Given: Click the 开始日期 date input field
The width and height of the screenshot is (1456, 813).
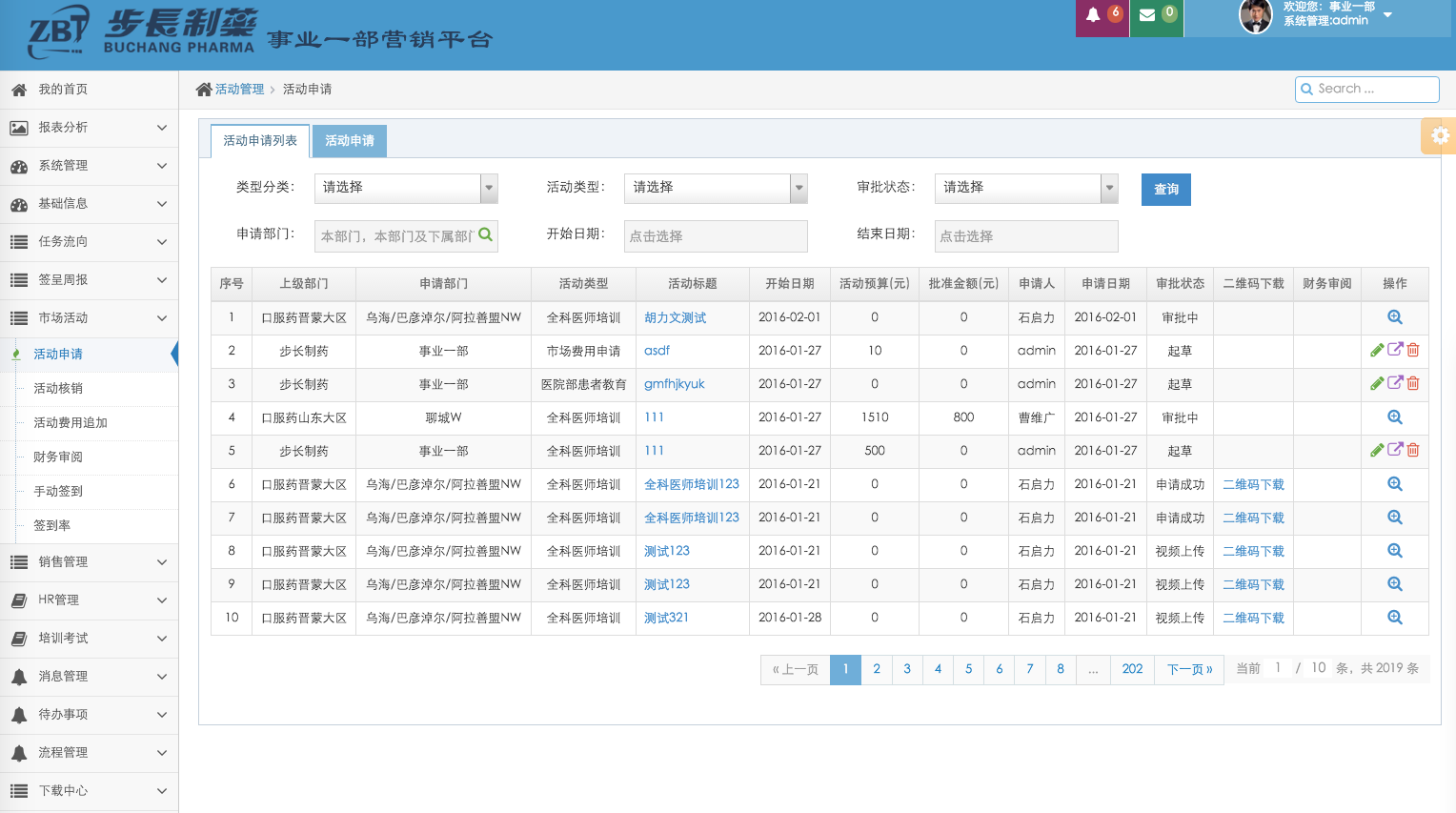Looking at the screenshot, I should (x=716, y=236).
